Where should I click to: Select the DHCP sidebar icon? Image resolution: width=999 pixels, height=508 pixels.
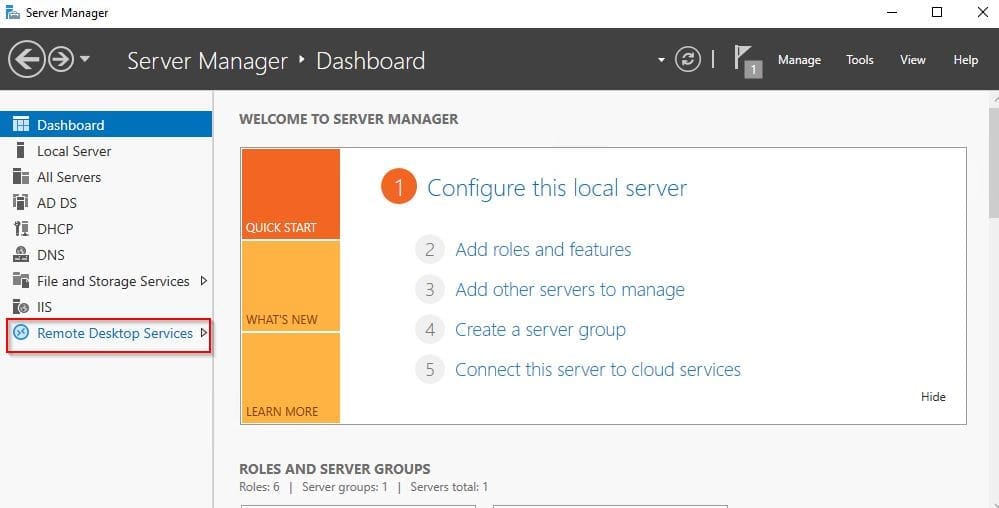tap(20, 229)
